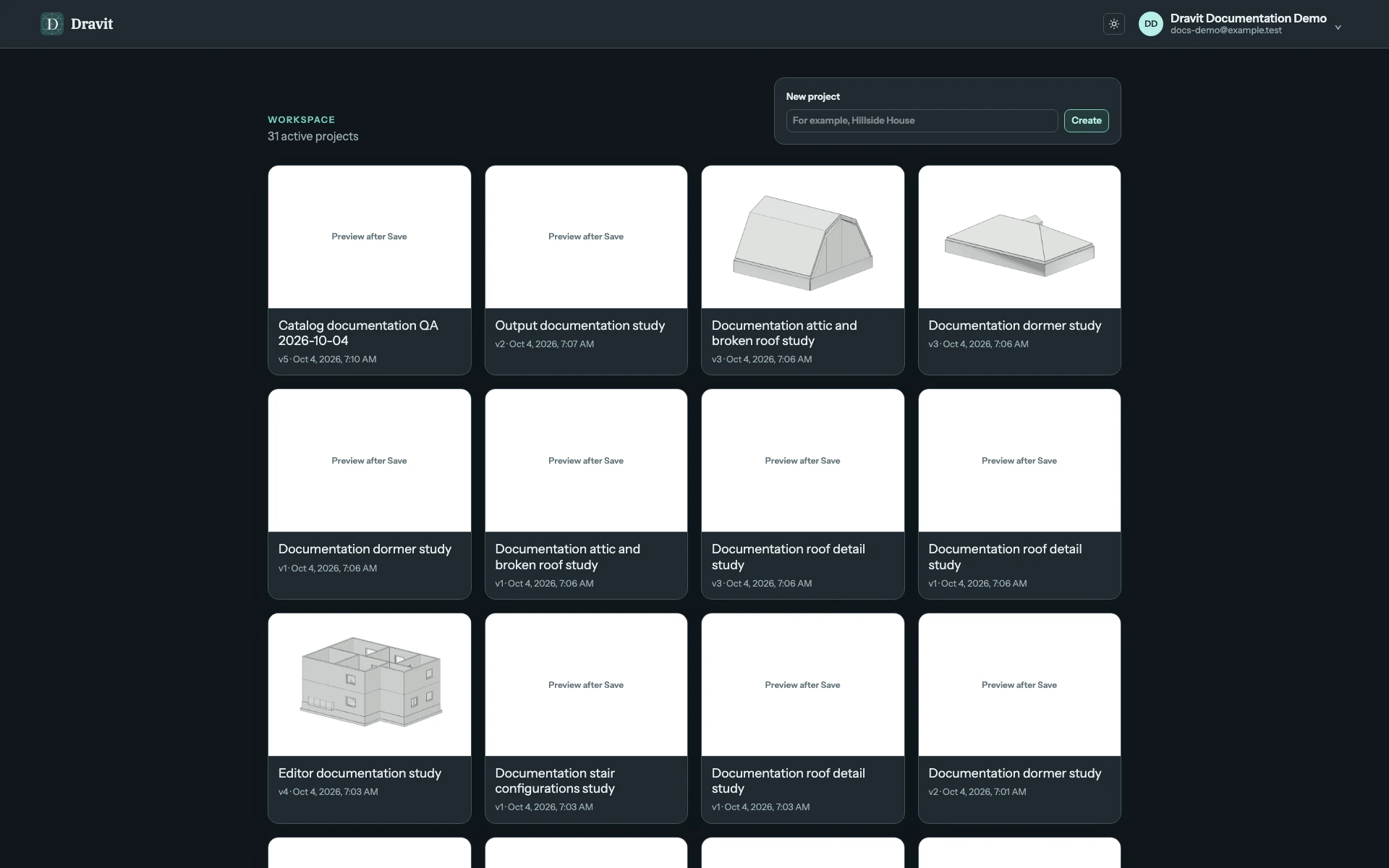Click the Documentation attic and broken roof study v1 title

tap(568, 557)
